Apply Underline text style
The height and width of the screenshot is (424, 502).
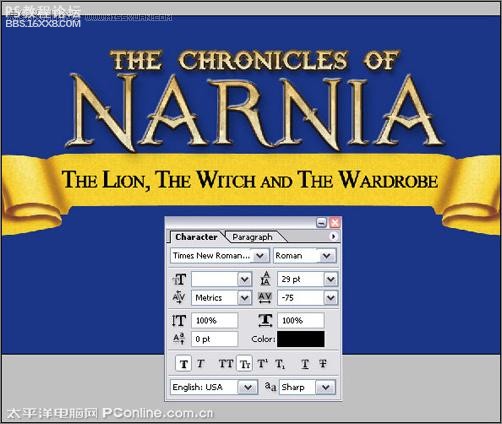coord(305,364)
